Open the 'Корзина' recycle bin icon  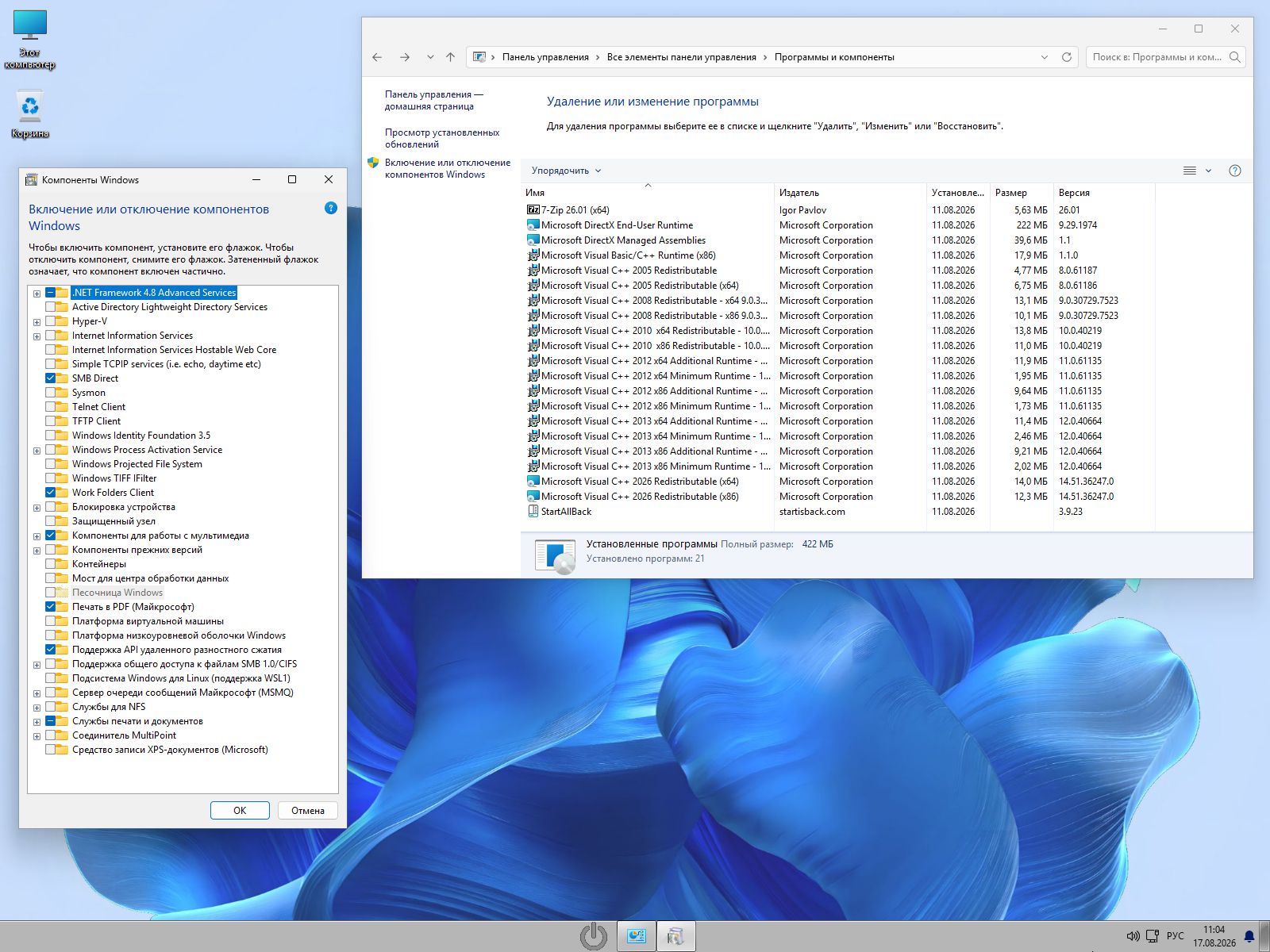30,114
